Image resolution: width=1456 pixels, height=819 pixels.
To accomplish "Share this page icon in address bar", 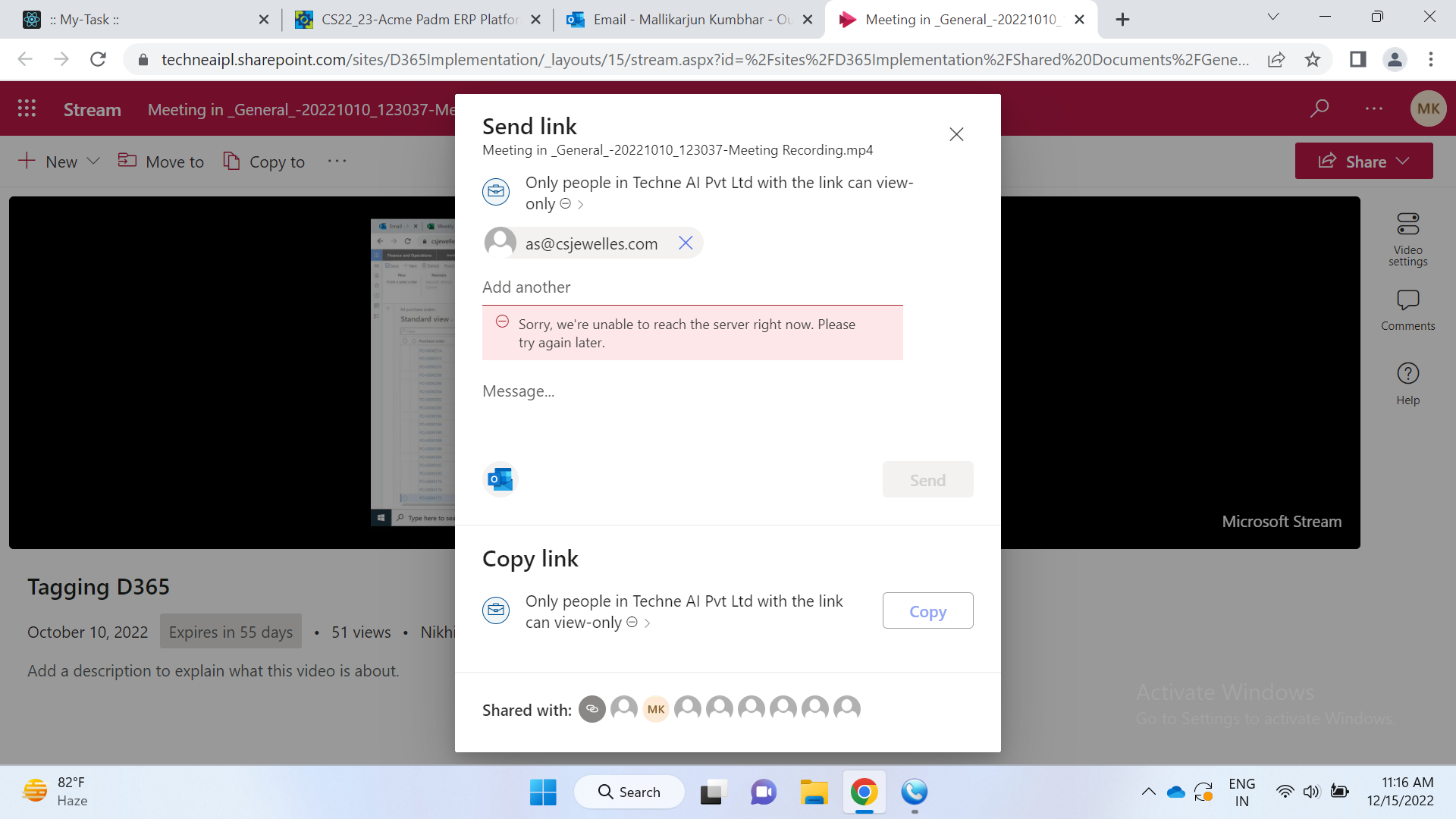I will (x=1277, y=59).
